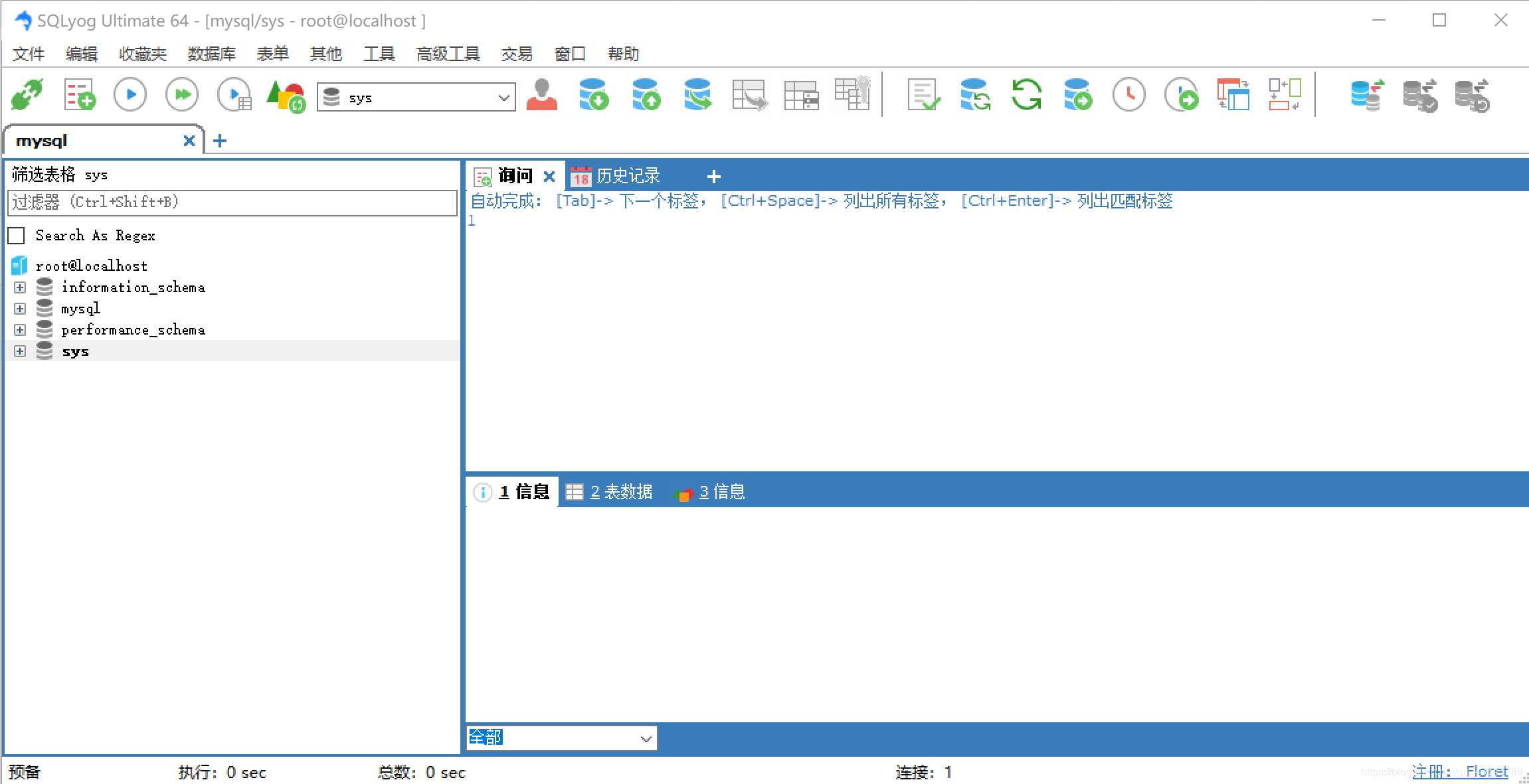Open the 交易 menu
The height and width of the screenshot is (784, 1529).
click(x=517, y=54)
